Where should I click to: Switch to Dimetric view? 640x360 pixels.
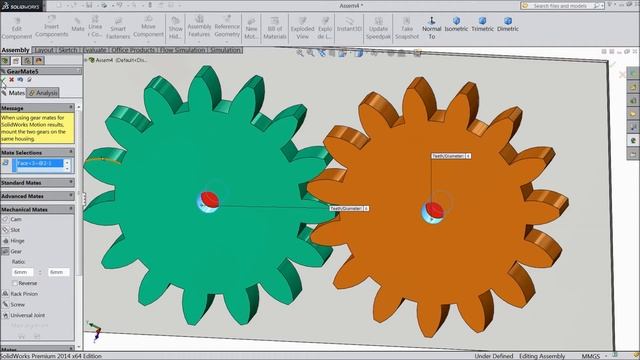coord(508,24)
